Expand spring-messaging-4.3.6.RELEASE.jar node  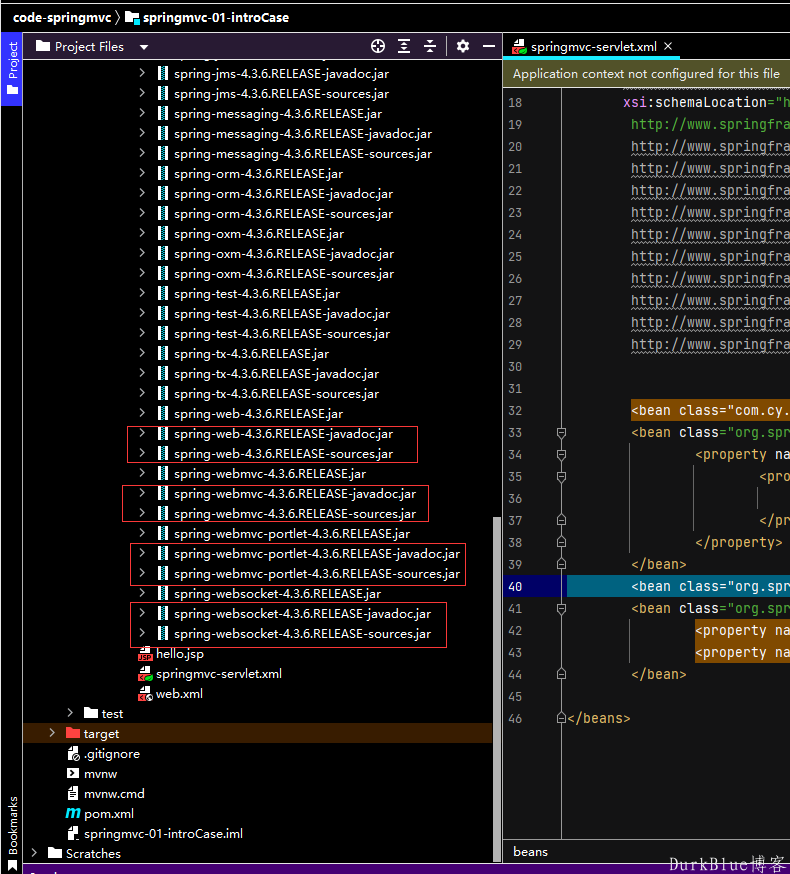tap(142, 113)
